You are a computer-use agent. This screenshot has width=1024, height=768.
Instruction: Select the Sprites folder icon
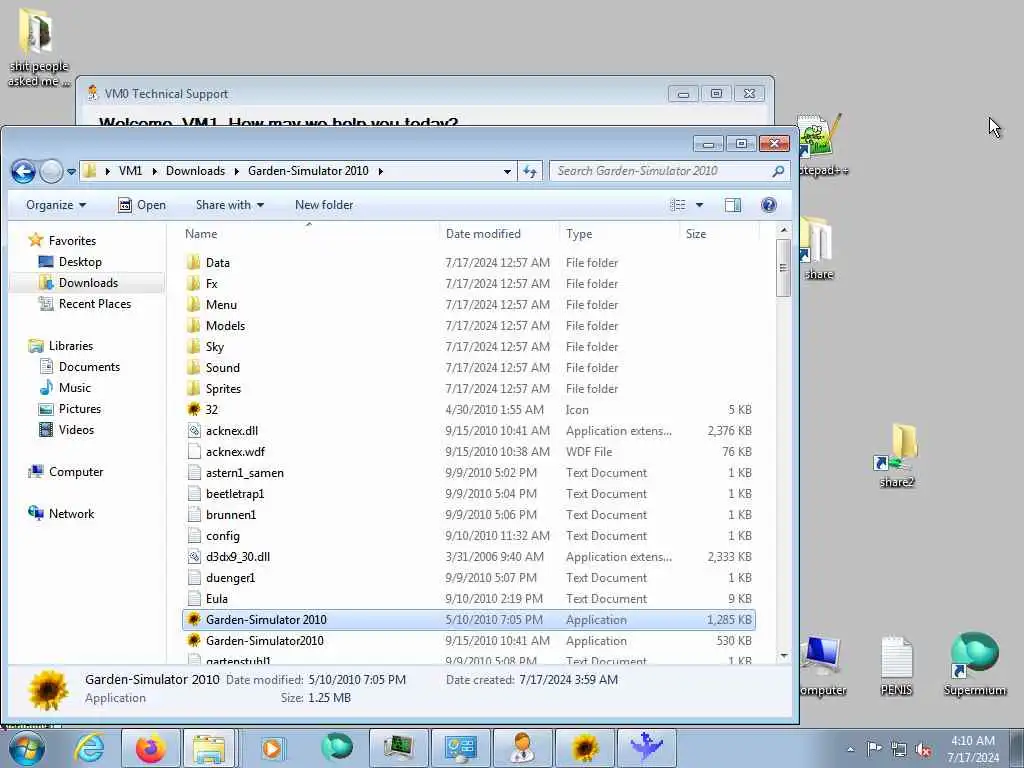click(x=193, y=389)
